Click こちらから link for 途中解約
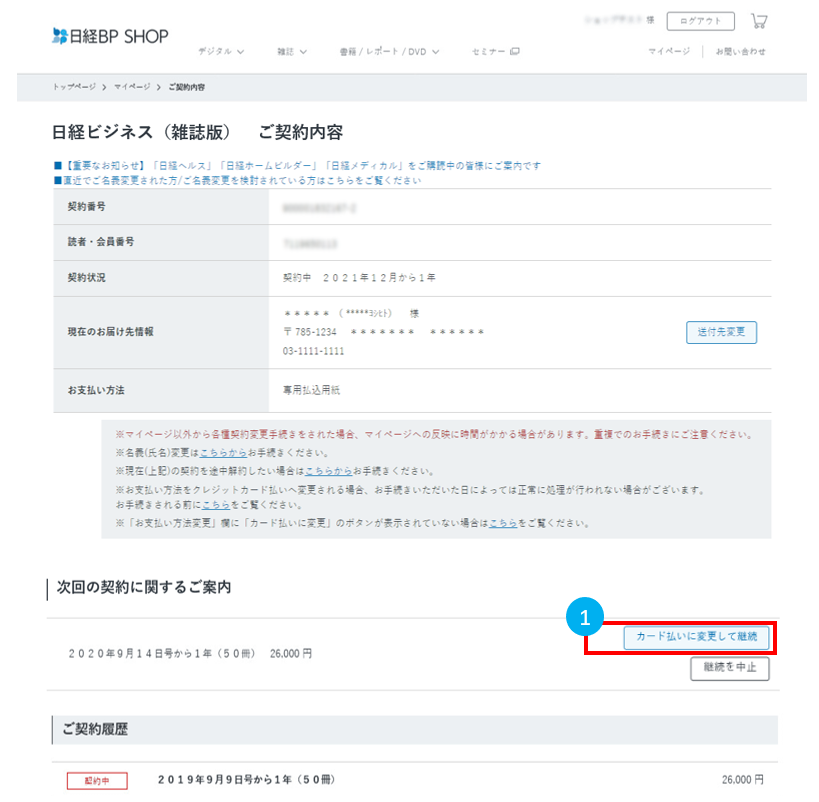 point(329,471)
